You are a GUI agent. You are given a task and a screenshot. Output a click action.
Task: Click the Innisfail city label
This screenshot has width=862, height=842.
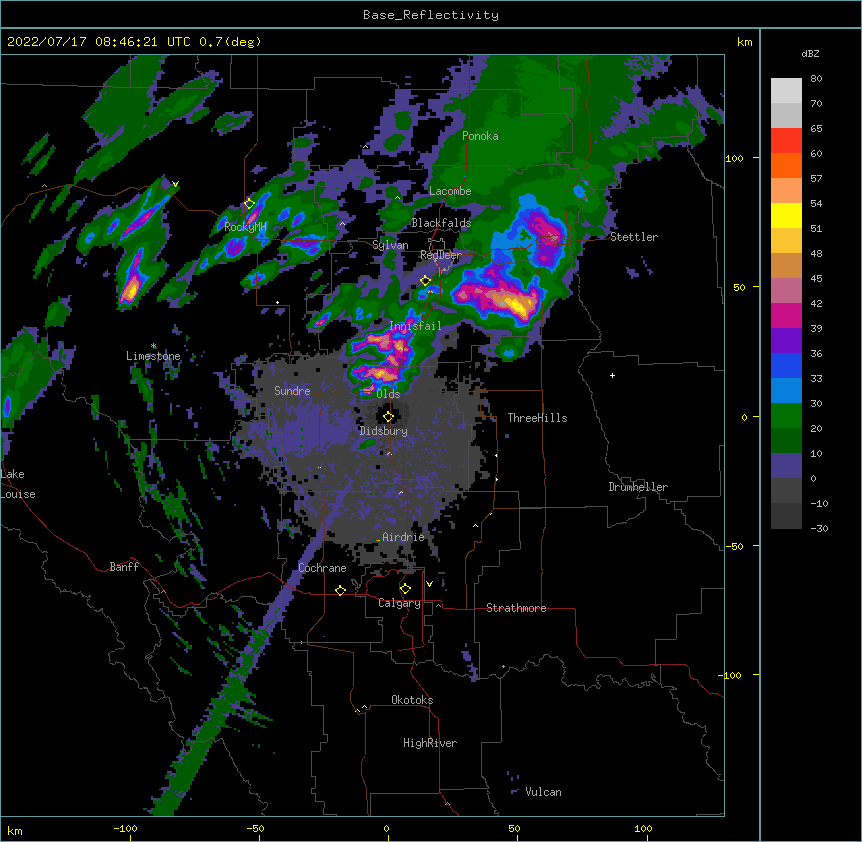tap(415, 326)
